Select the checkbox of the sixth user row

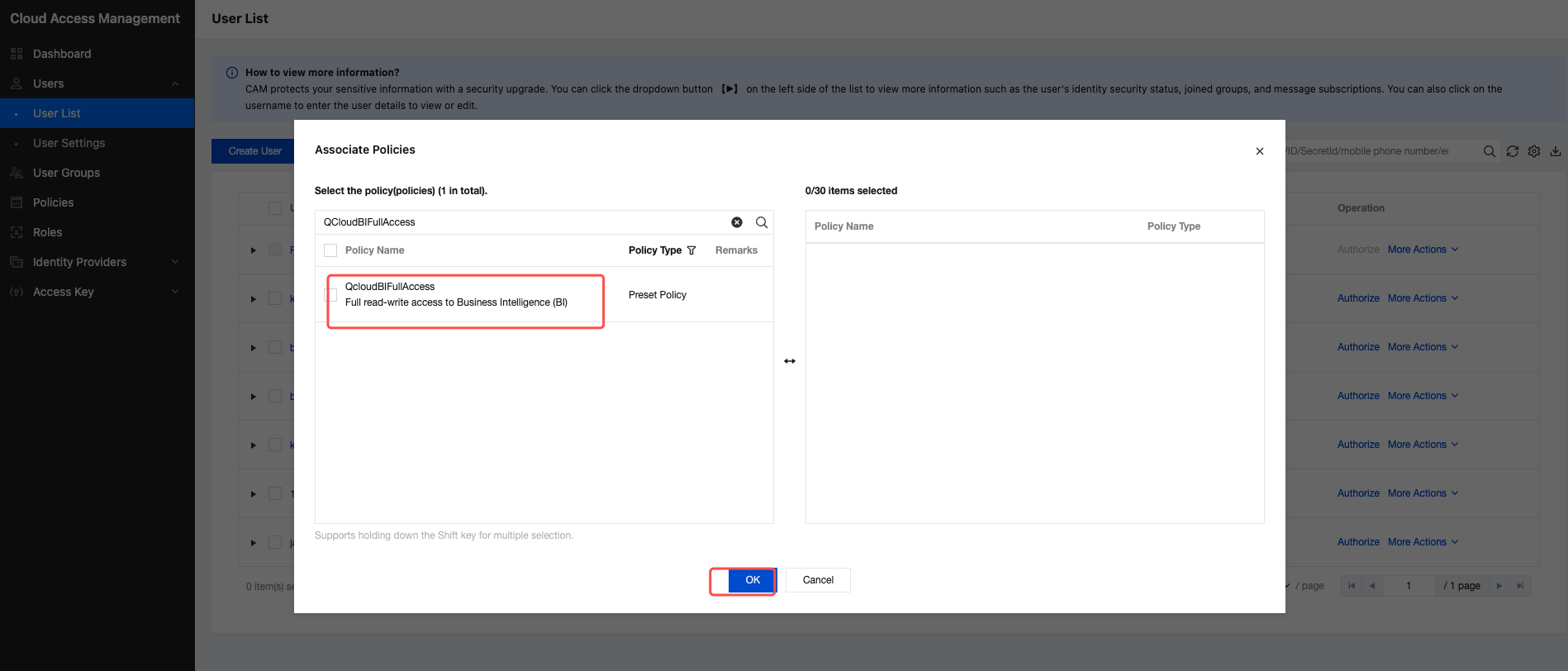click(275, 493)
